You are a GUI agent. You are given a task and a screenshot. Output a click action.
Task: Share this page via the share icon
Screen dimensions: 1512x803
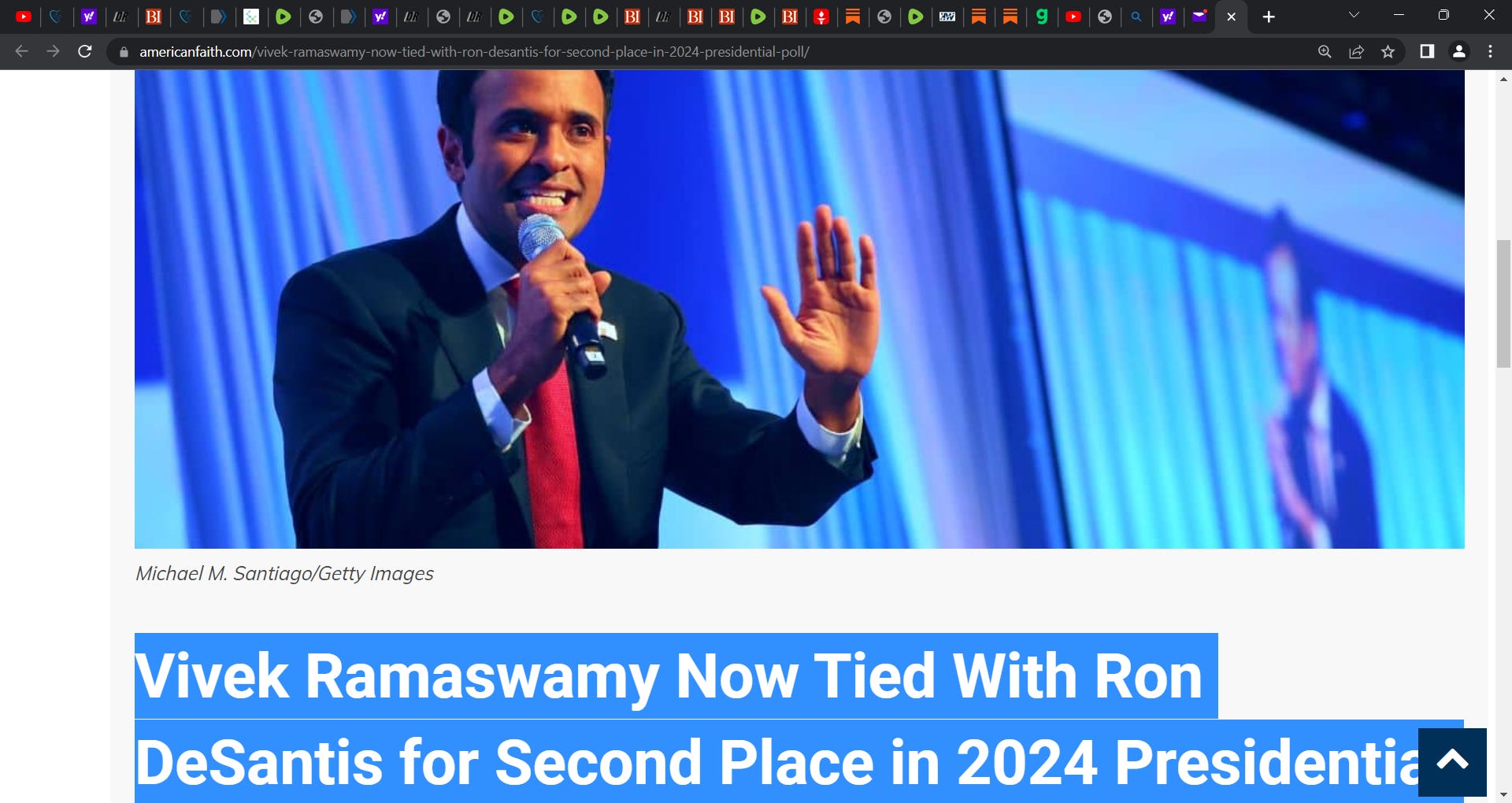point(1356,52)
